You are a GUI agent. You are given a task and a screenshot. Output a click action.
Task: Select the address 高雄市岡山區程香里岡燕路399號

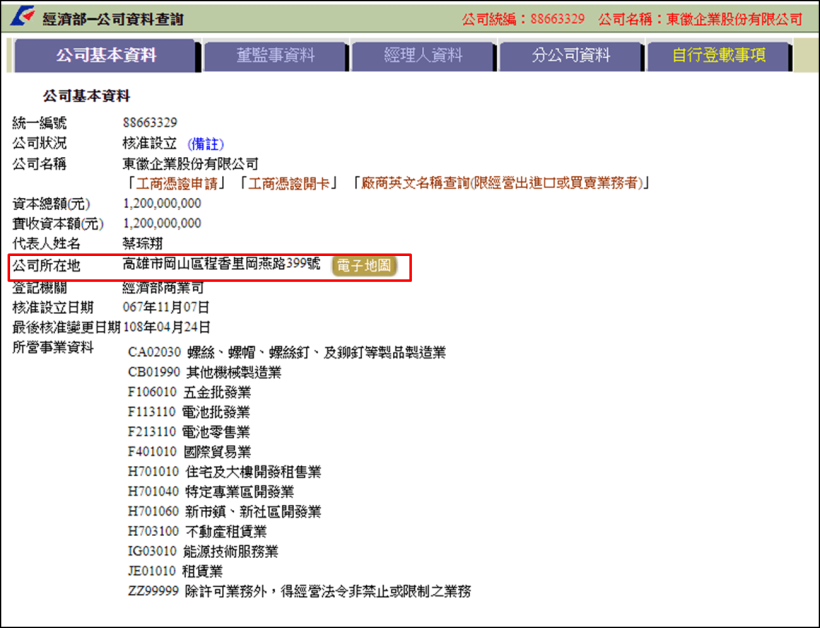coord(221,264)
